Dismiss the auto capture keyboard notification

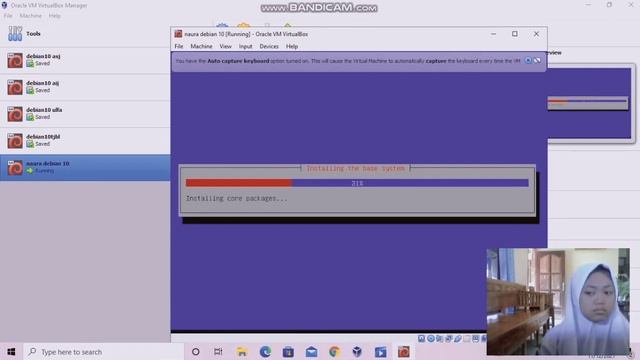528,61
